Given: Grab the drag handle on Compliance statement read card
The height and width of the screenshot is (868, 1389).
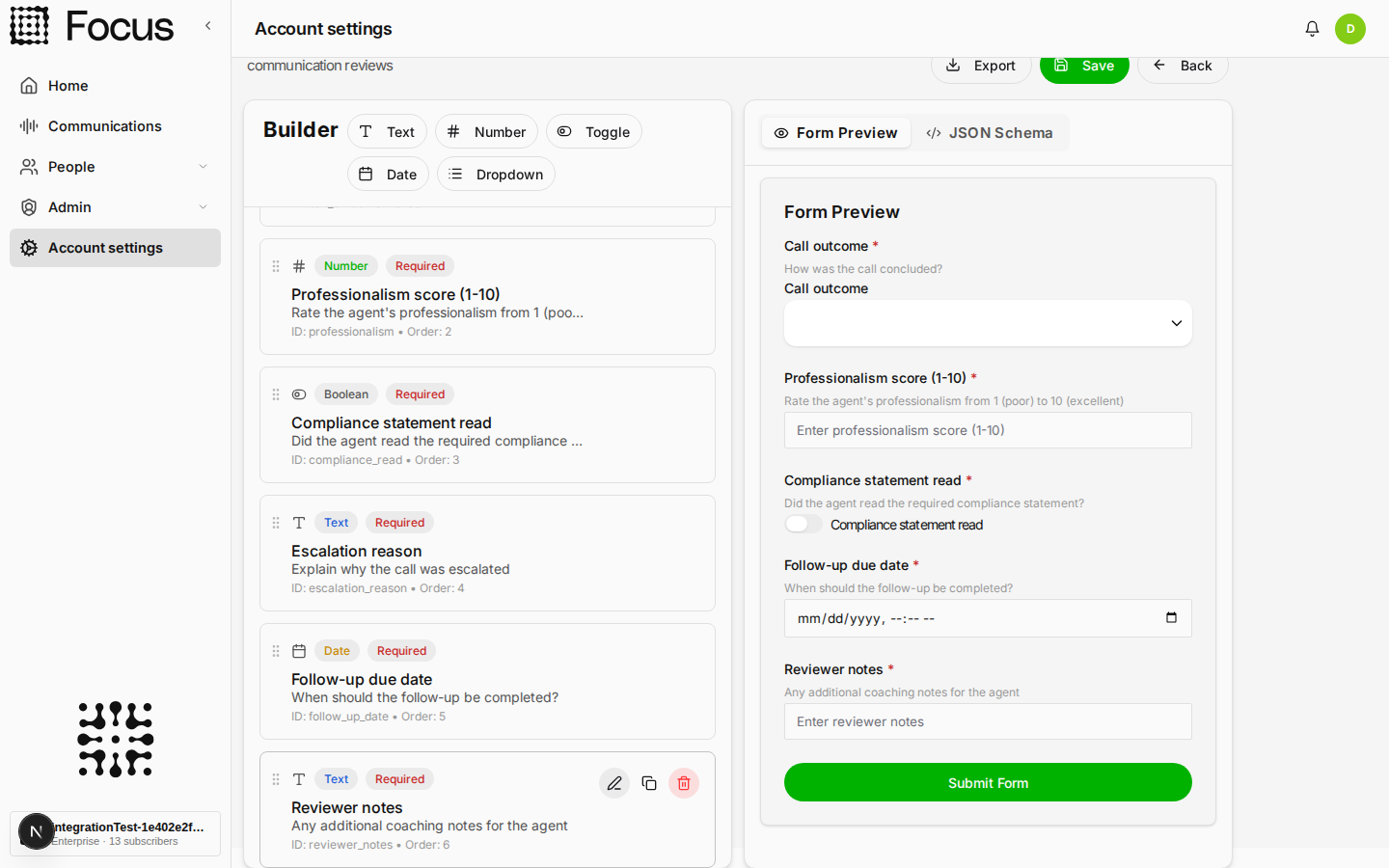Looking at the screenshot, I should (x=276, y=394).
